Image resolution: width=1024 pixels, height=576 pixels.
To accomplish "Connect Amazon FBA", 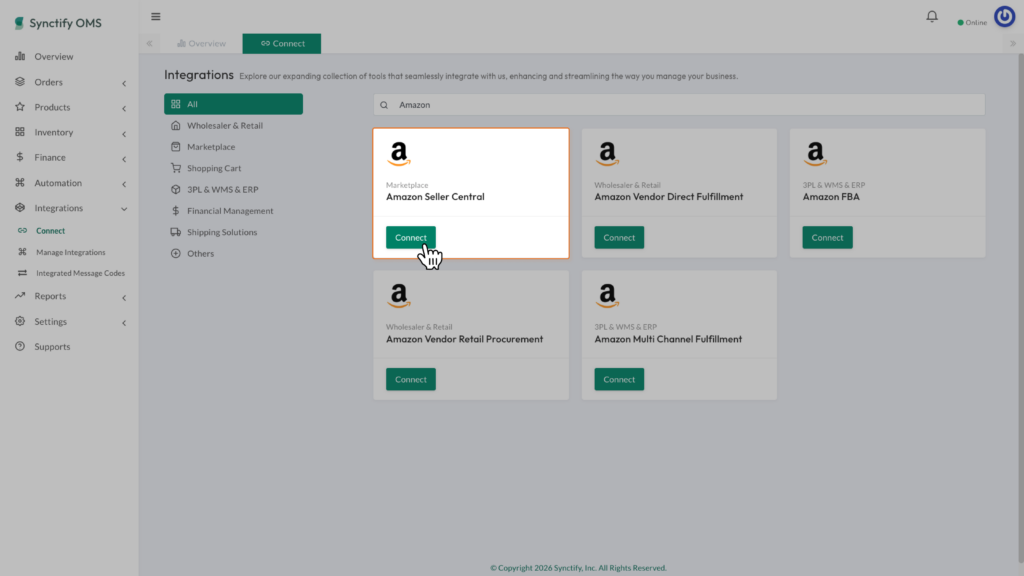I will click(x=827, y=237).
